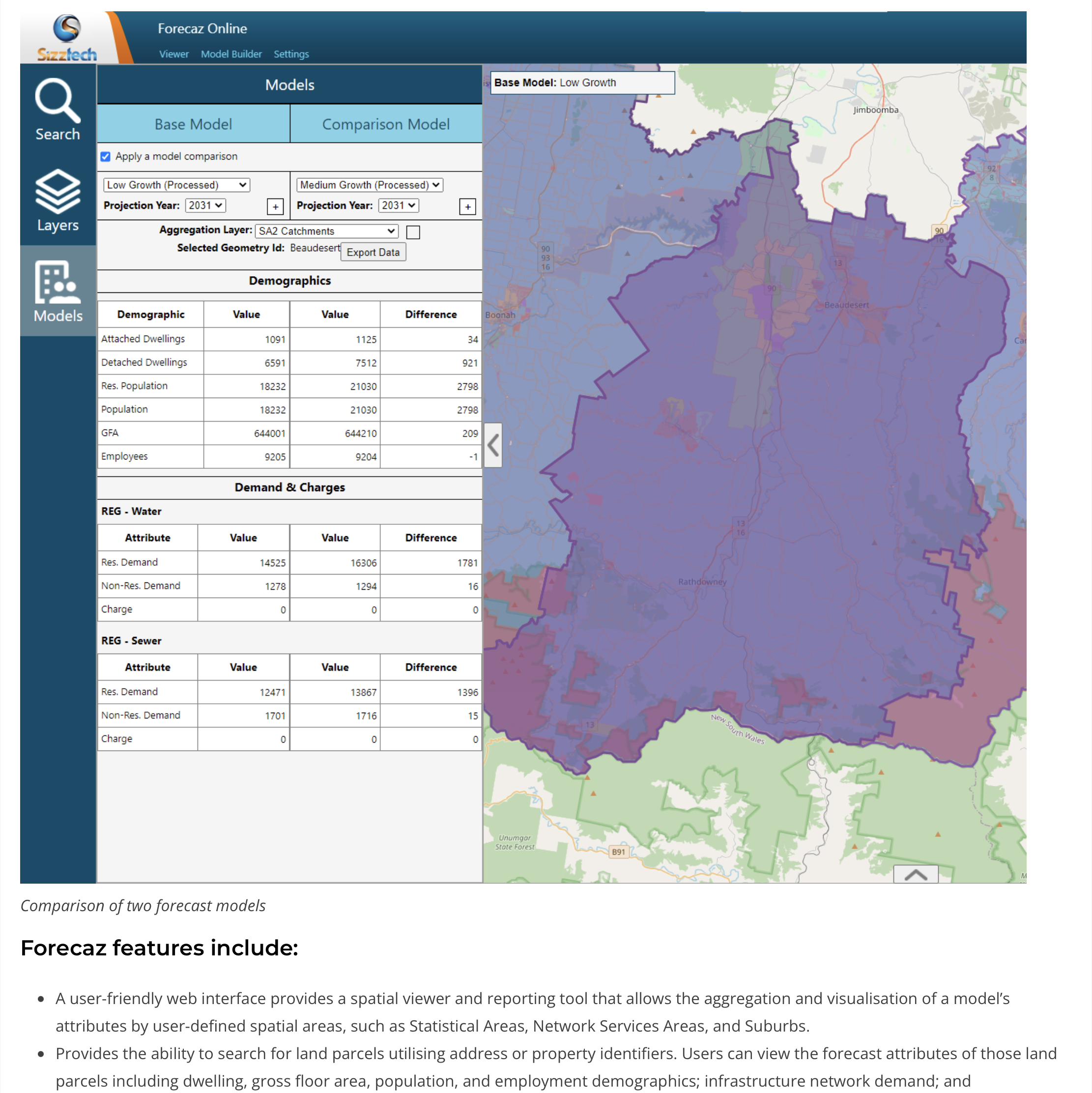Open base model Projection Year 2031 dropdown
Image resolution: width=1092 pixels, height=1093 pixels.
coord(205,205)
